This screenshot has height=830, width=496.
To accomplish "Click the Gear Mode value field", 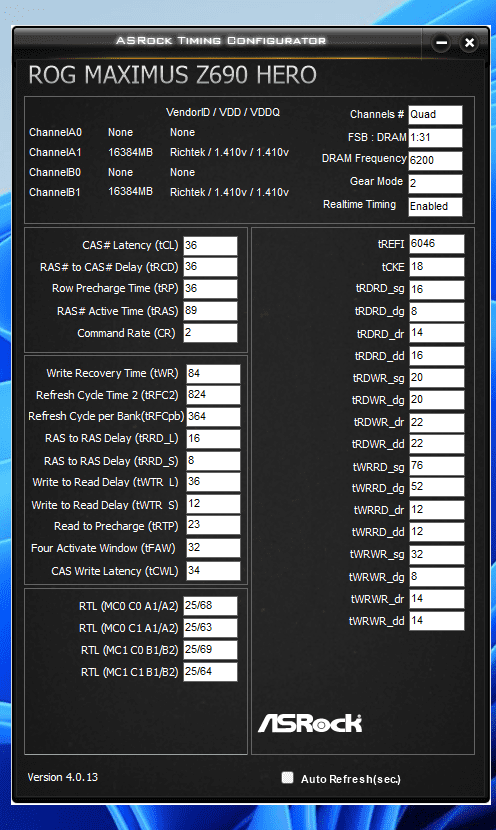I will [x=435, y=184].
